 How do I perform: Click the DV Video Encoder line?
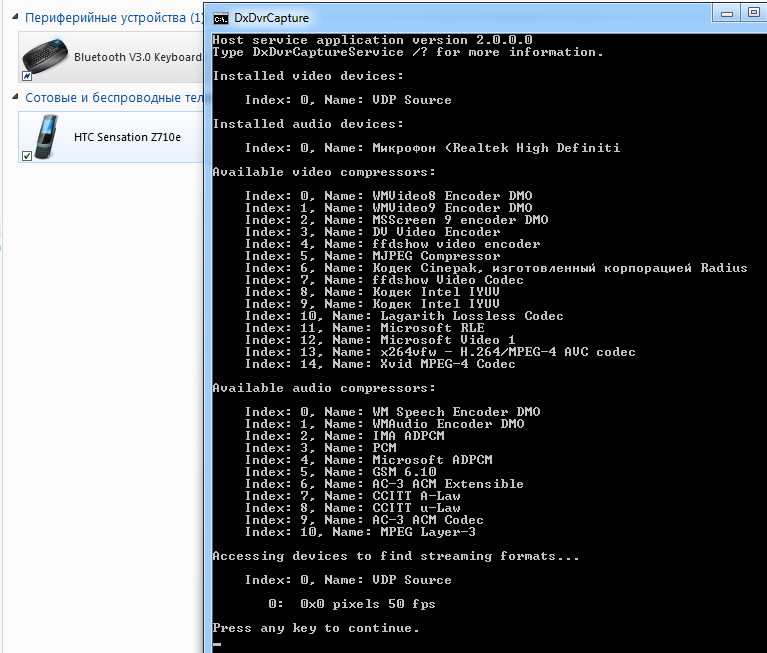pyautogui.click(x=372, y=231)
